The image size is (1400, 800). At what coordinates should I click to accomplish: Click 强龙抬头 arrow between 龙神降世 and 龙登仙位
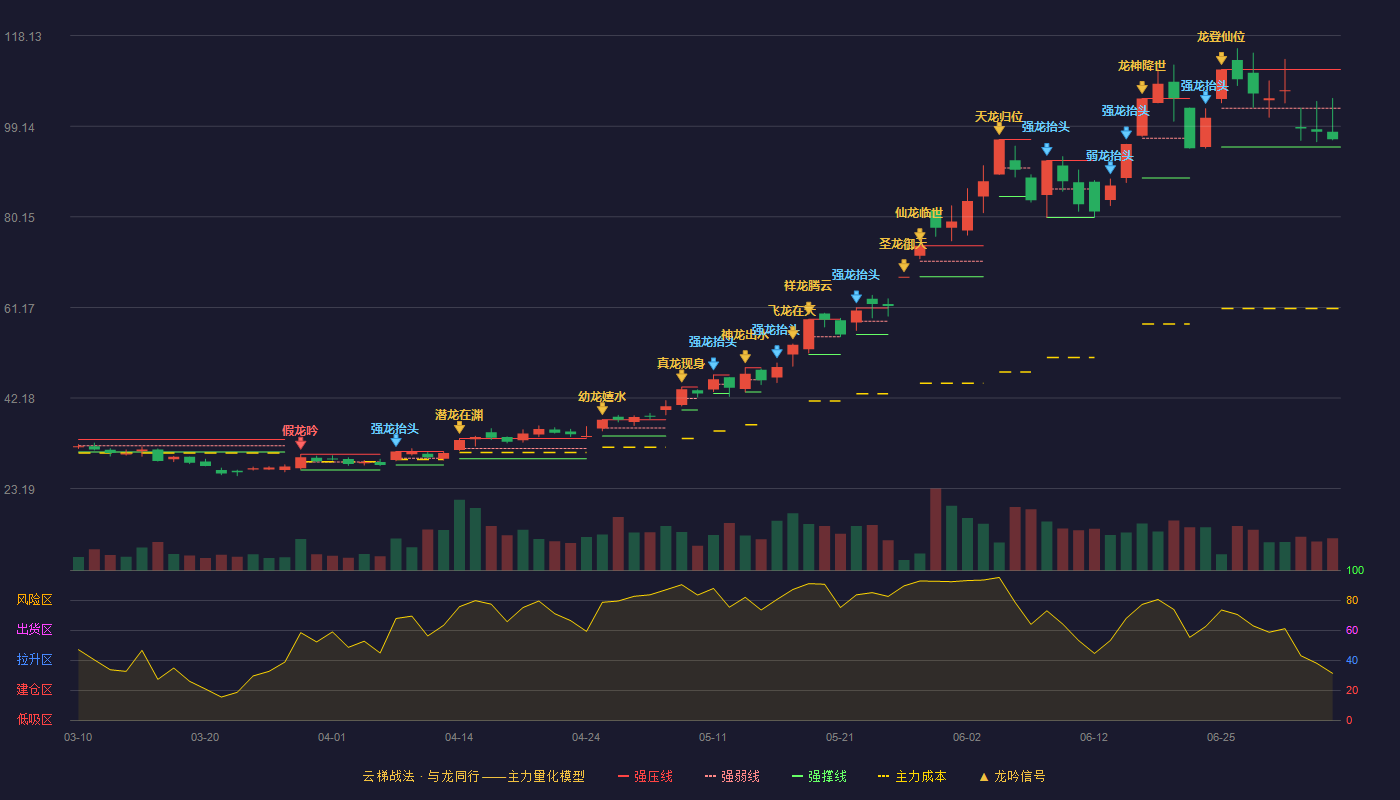coord(1205,98)
